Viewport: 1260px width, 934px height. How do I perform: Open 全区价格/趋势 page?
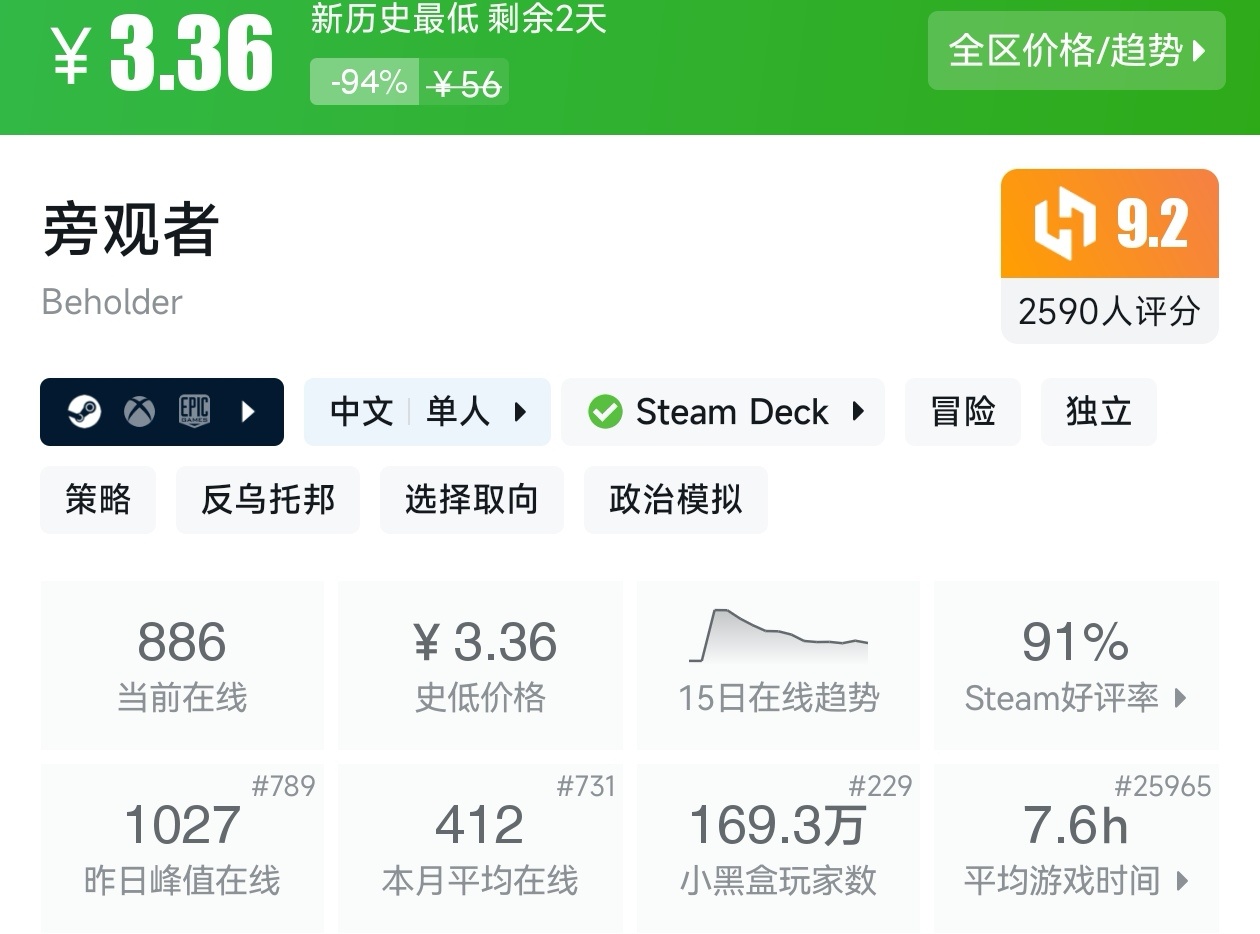tap(1076, 52)
